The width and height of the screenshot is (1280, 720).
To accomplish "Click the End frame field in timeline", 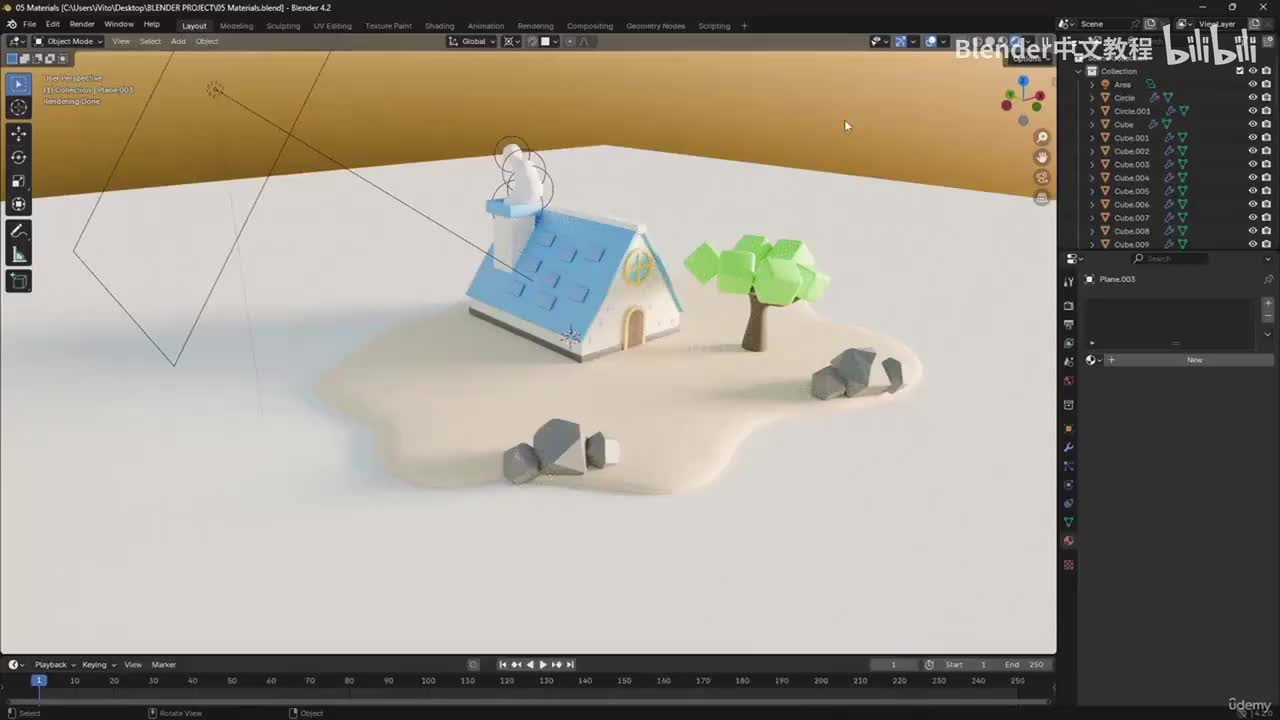I will pos(1024,665).
